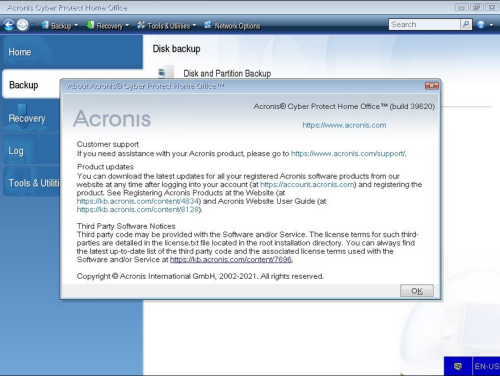
Task: Click the Backup toolbar icon
Action: 45,25
